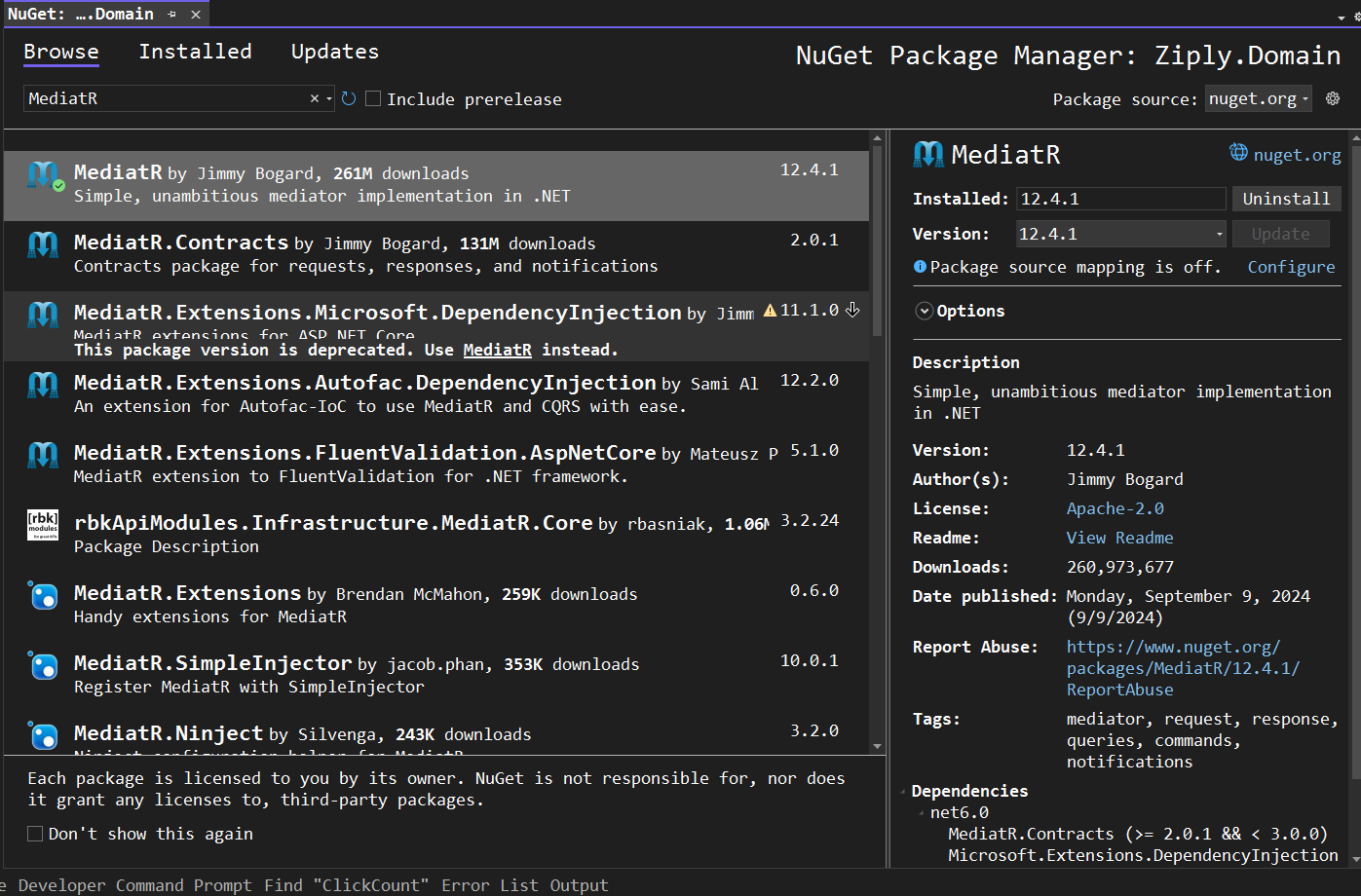
Task: Click the MediatR logo in details pane
Action: click(928, 154)
